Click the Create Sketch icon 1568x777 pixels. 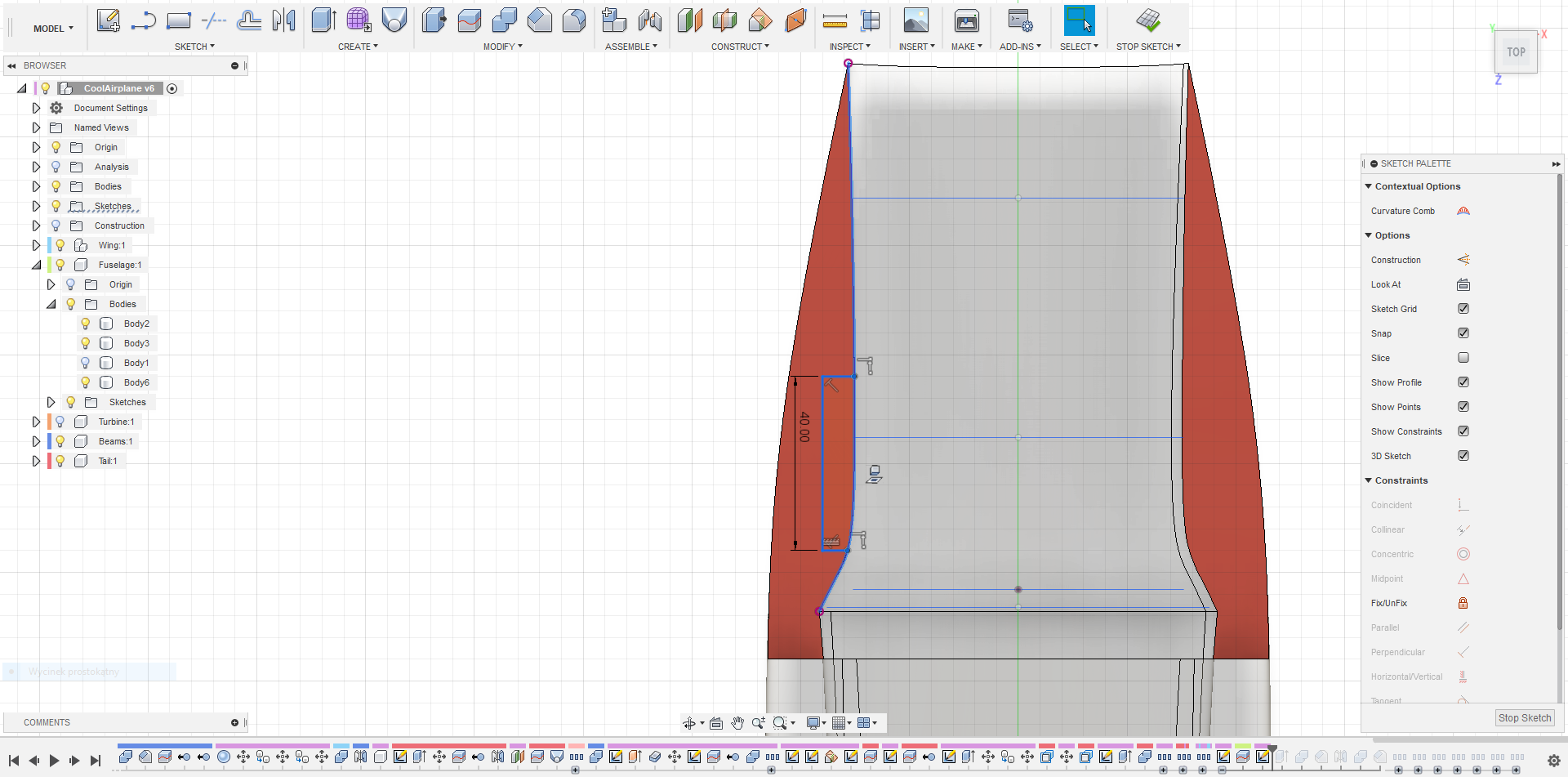109,20
